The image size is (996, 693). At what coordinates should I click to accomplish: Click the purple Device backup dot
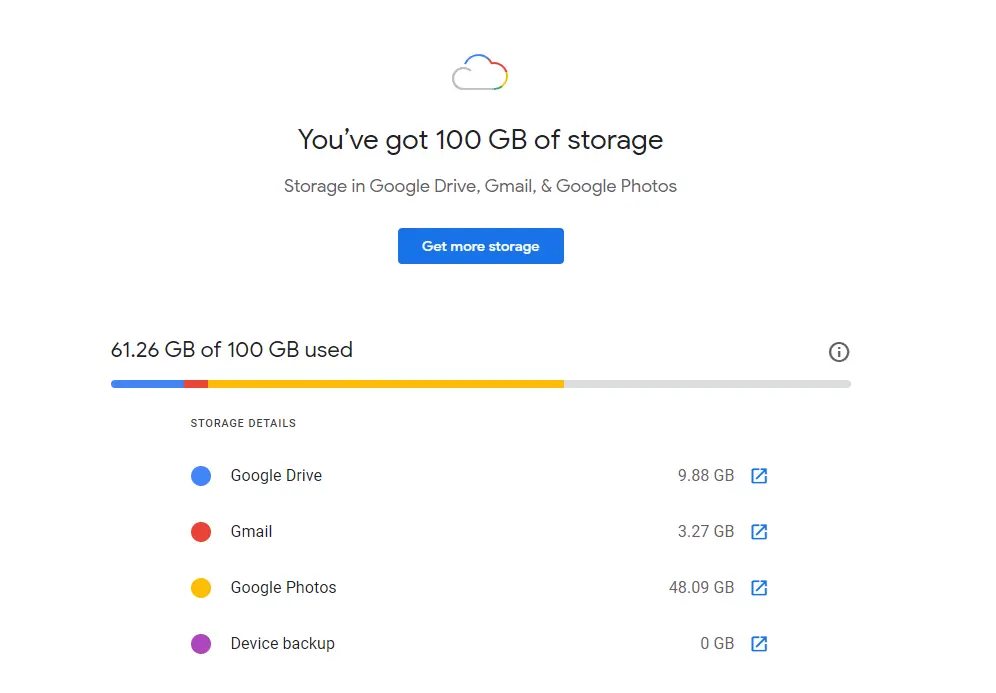(x=201, y=643)
